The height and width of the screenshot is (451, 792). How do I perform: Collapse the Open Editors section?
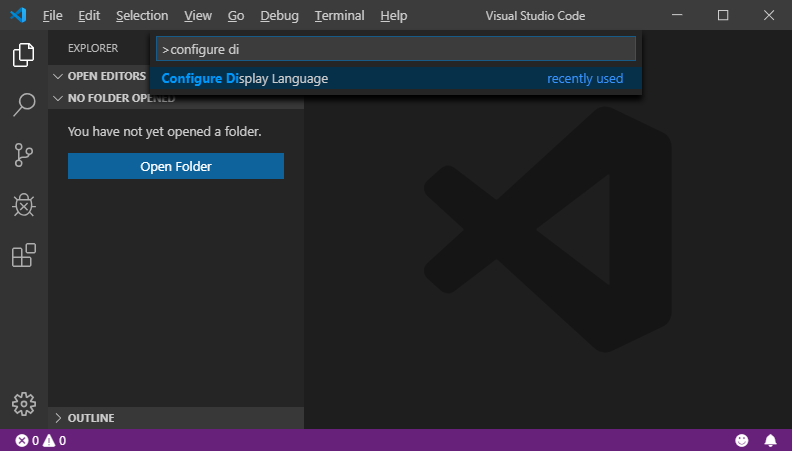[x=101, y=76]
